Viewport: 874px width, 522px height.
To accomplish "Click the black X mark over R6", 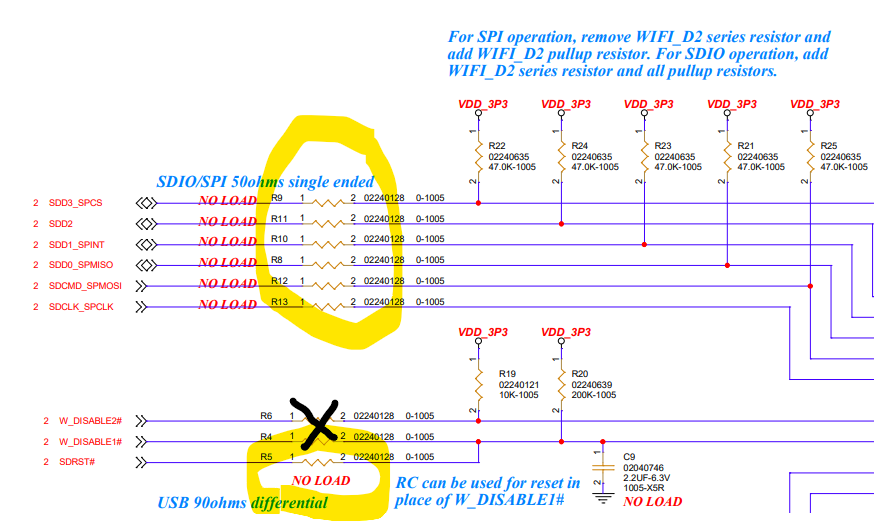I will point(319,424).
